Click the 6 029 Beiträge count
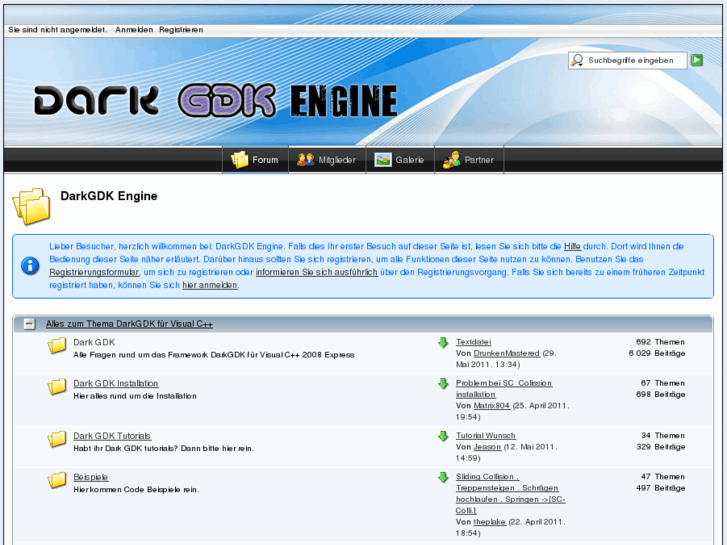The width and height of the screenshot is (727, 545). tap(657, 353)
